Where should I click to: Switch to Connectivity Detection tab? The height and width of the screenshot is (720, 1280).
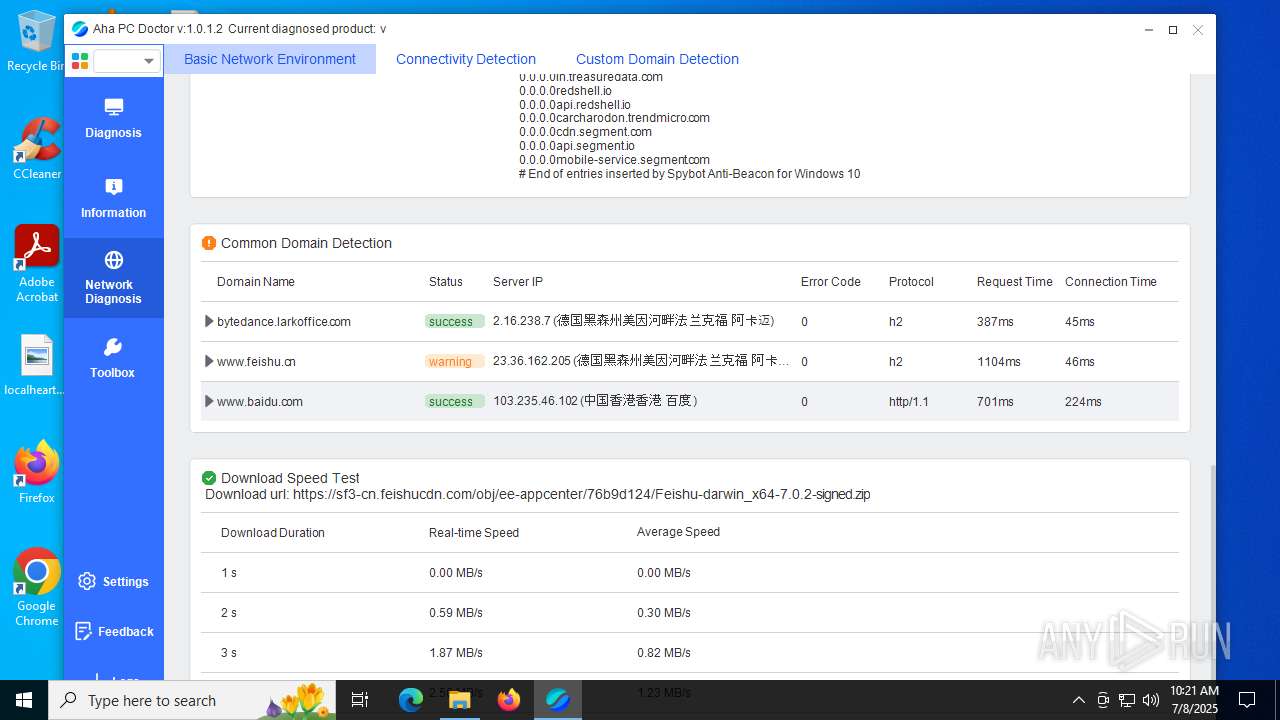tap(466, 59)
